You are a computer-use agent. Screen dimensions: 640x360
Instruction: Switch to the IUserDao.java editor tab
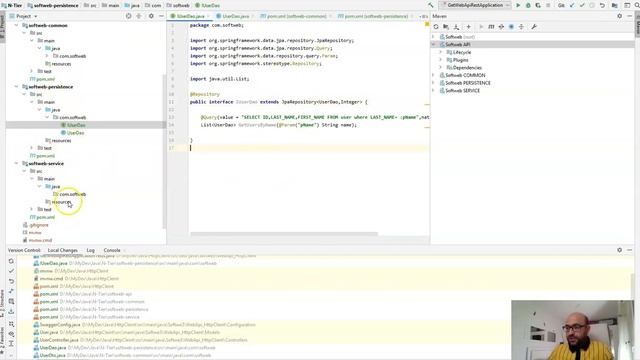[x=190, y=16]
